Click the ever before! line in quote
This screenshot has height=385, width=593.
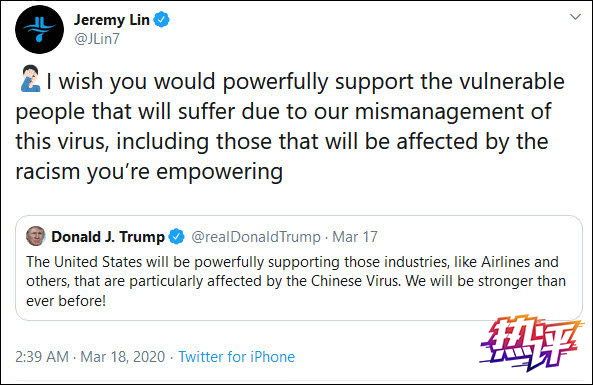(x=66, y=301)
